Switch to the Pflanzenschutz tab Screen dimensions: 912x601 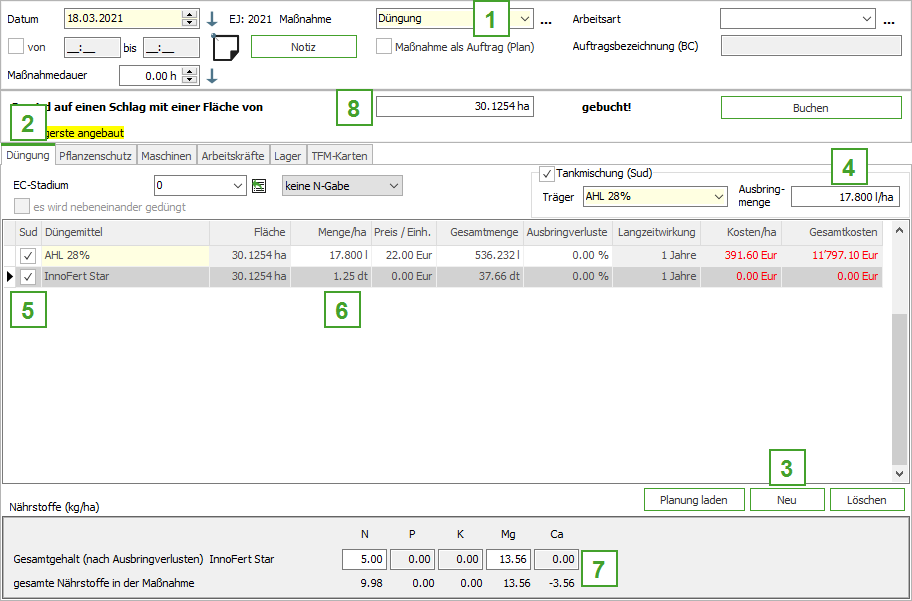point(95,155)
